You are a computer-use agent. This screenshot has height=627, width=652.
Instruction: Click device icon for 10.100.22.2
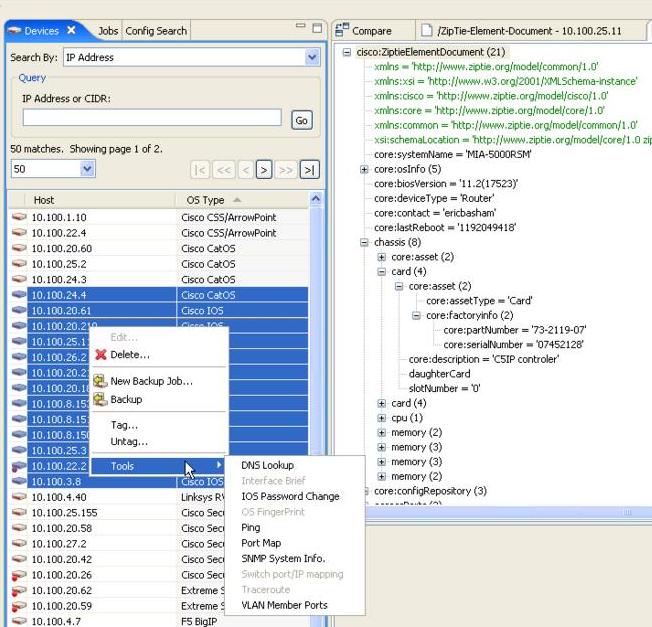[x=19, y=466]
